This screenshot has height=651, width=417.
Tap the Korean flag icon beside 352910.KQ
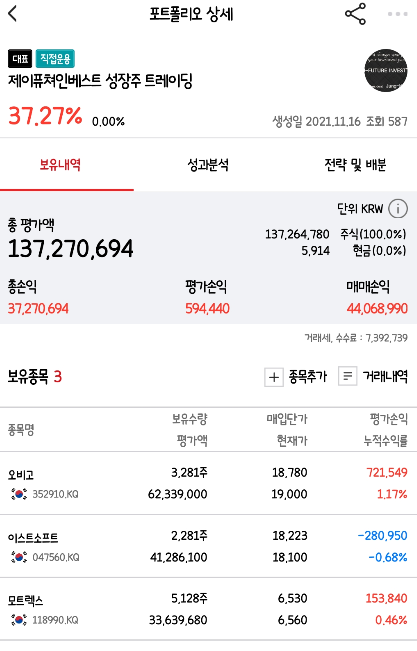19,494
